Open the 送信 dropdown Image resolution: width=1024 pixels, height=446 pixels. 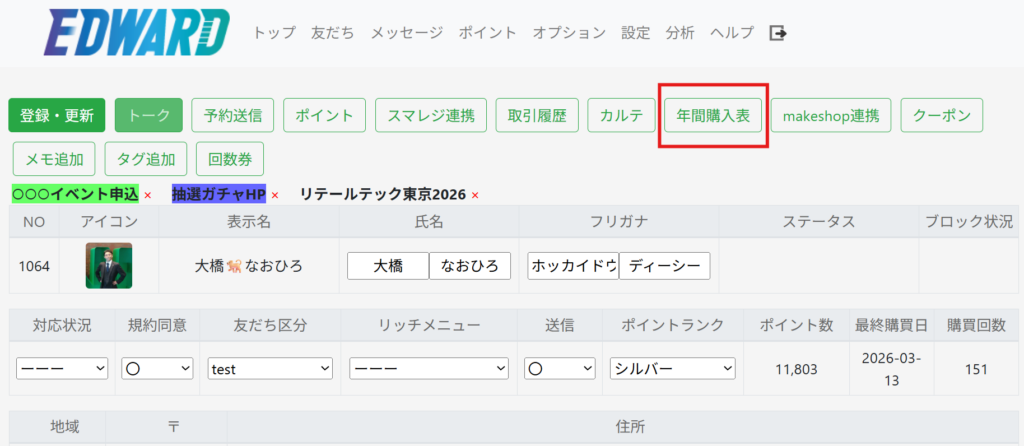tap(559, 369)
